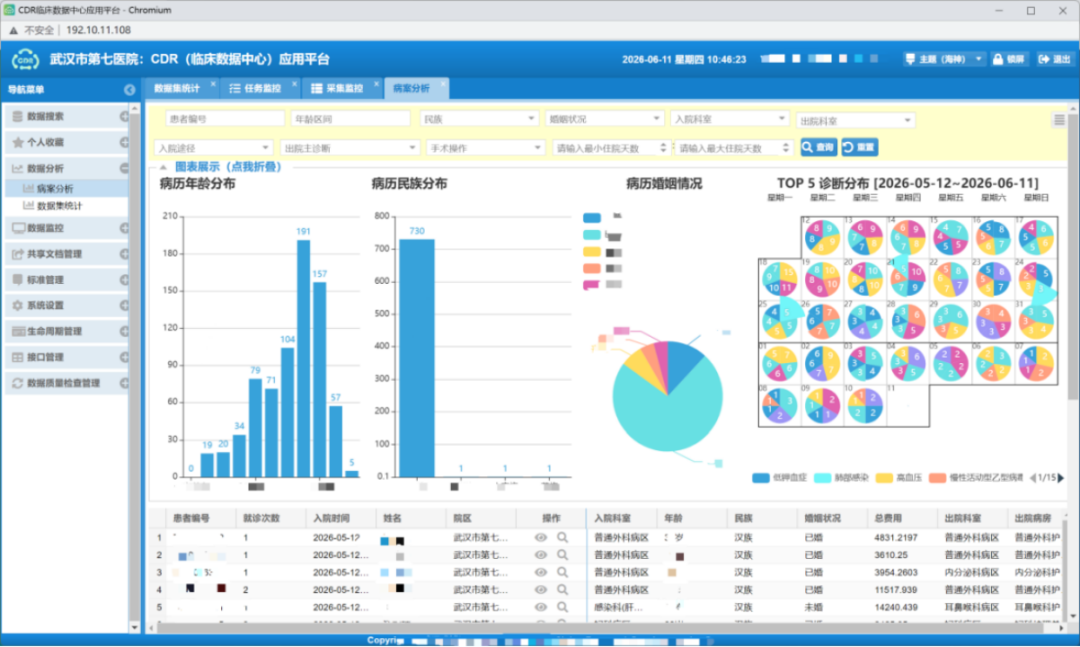
Task: Select 病案分析 tree item
Action: tap(54, 188)
